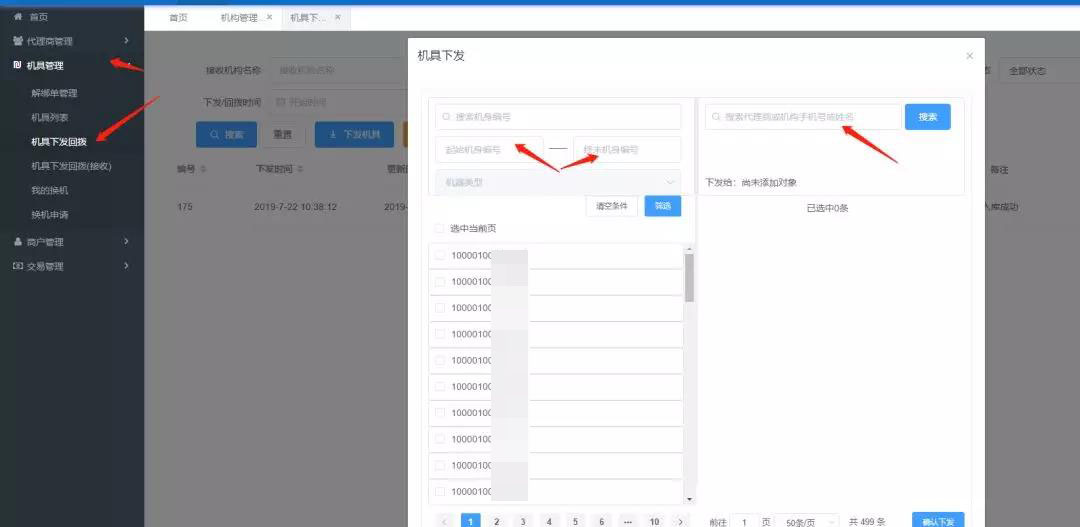This screenshot has width=1080, height=527.
Task: Focus the 起始机身编号 input field
Action: click(x=489, y=149)
